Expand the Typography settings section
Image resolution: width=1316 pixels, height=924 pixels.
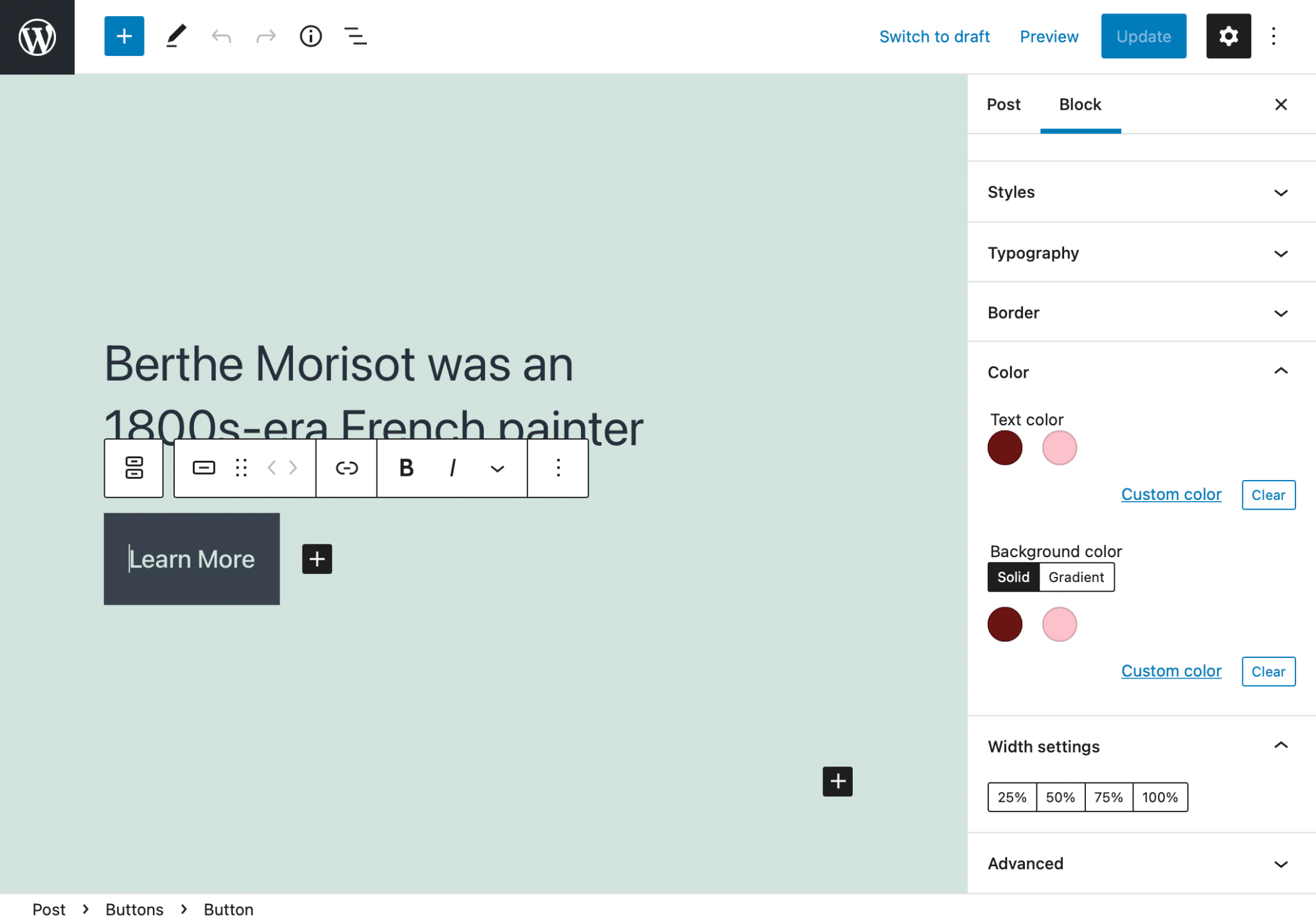(1140, 251)
